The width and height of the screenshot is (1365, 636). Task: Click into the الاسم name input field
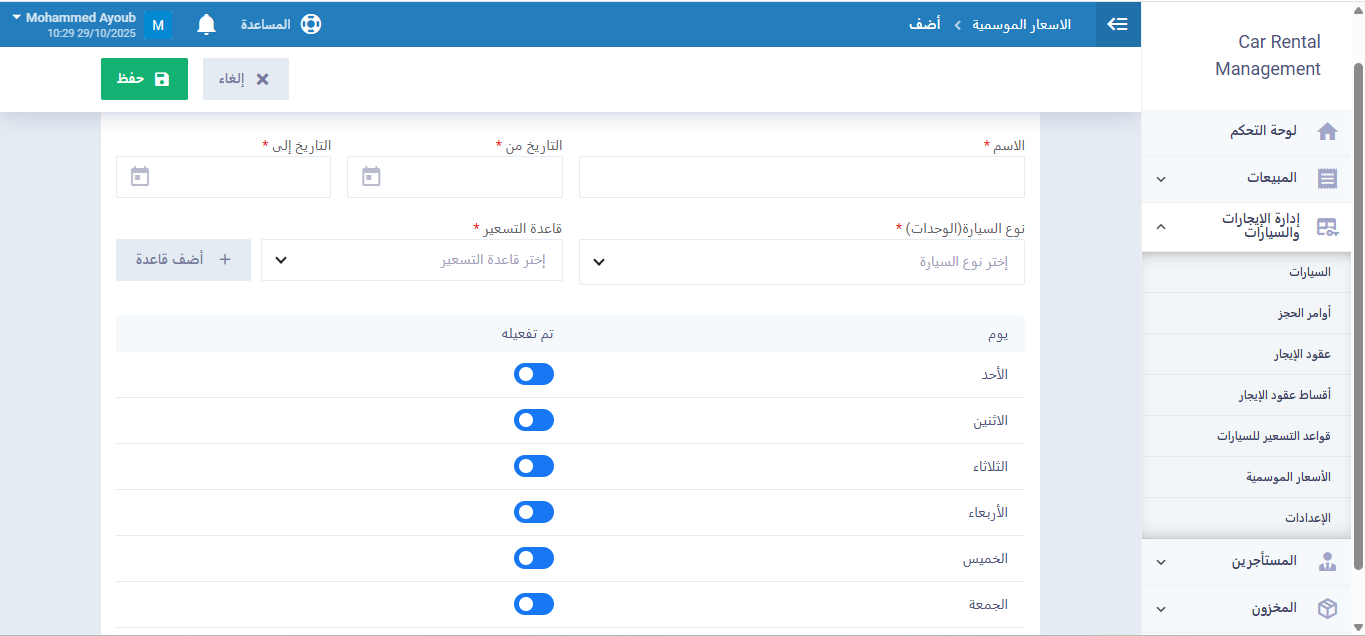[801, 177]
